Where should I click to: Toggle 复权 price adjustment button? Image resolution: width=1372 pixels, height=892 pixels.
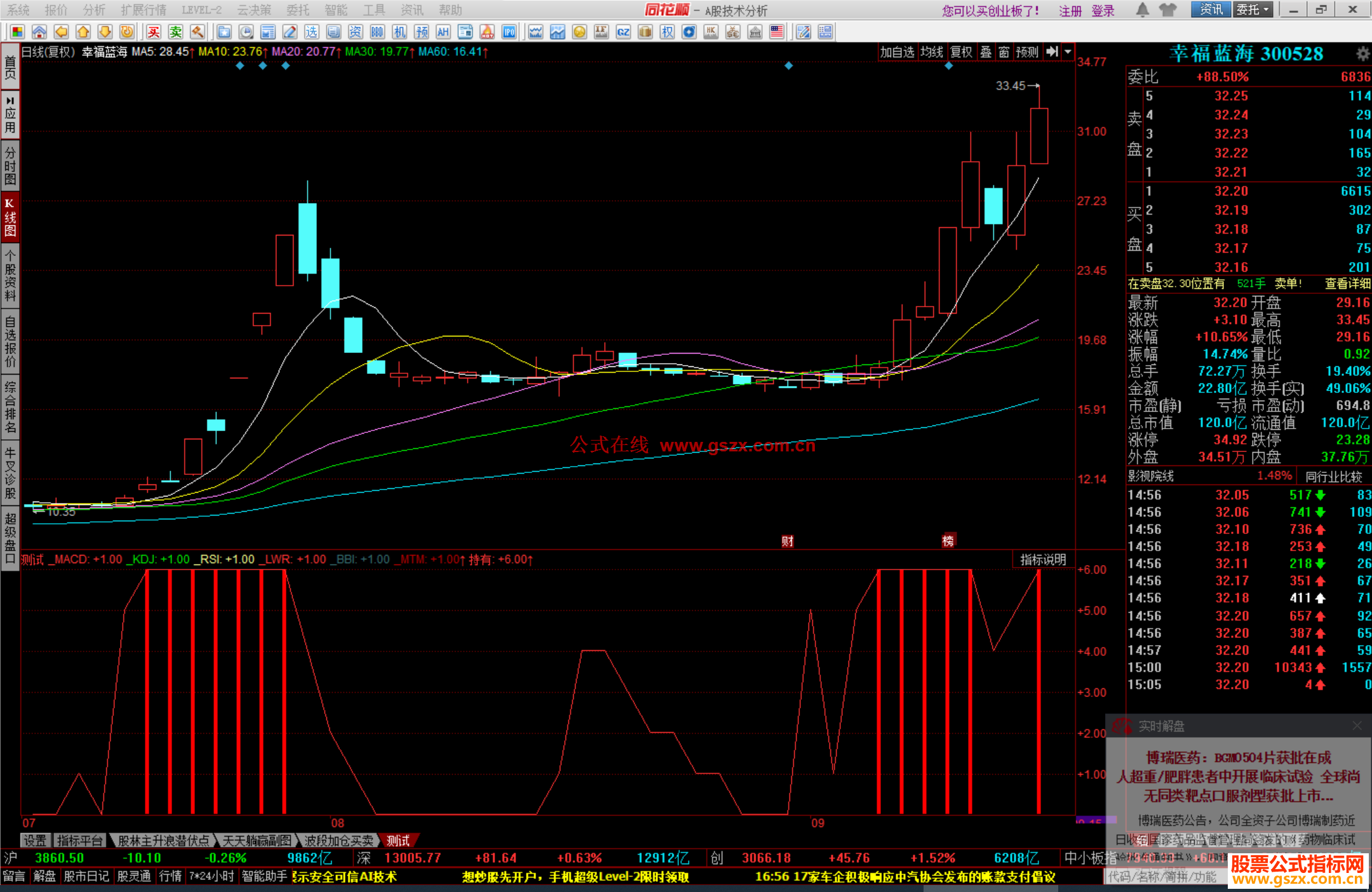(961, 52)
